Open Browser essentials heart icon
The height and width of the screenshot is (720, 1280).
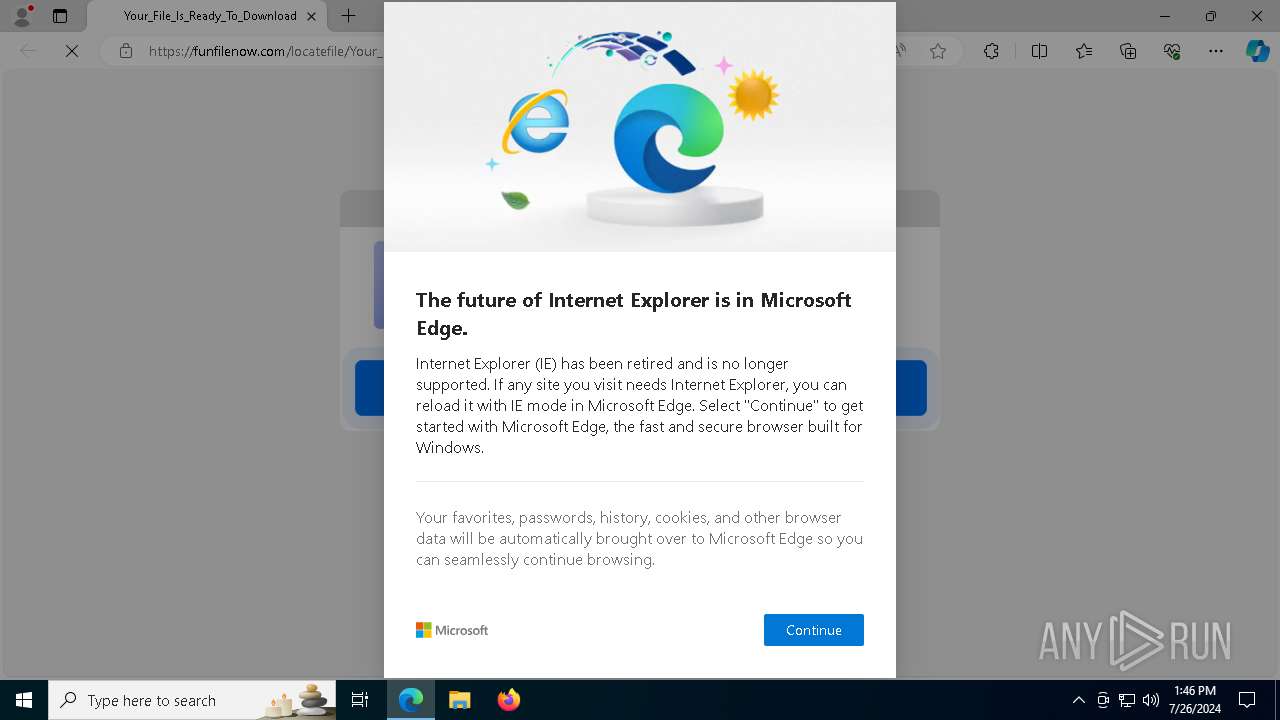(x=1172, y=51)
